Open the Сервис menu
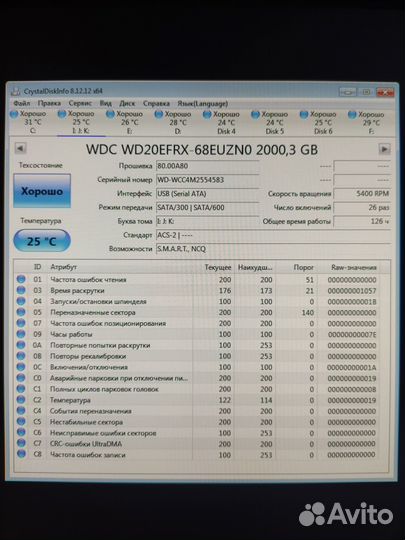The height and width of the screenshot is (540, 405). pyautogui.click(x=80, y=103)
